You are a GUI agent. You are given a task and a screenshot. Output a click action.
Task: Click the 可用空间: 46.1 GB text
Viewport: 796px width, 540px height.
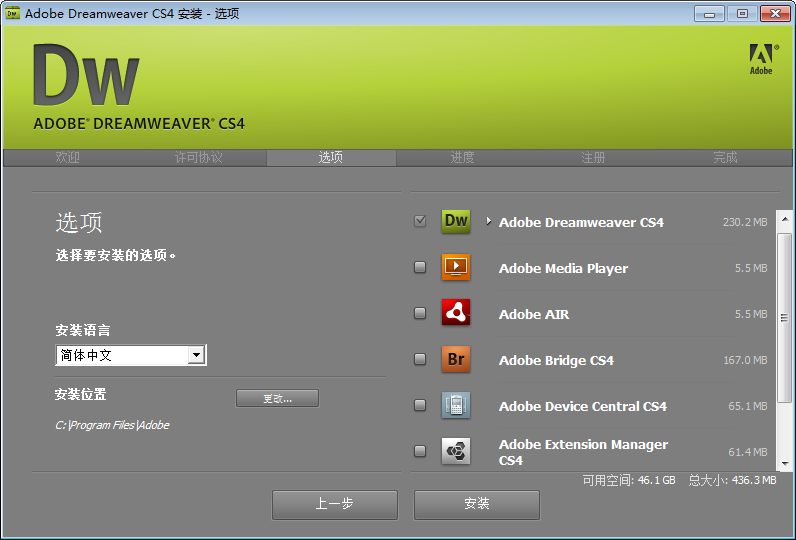pyautogui.click(x=628, y=480)
